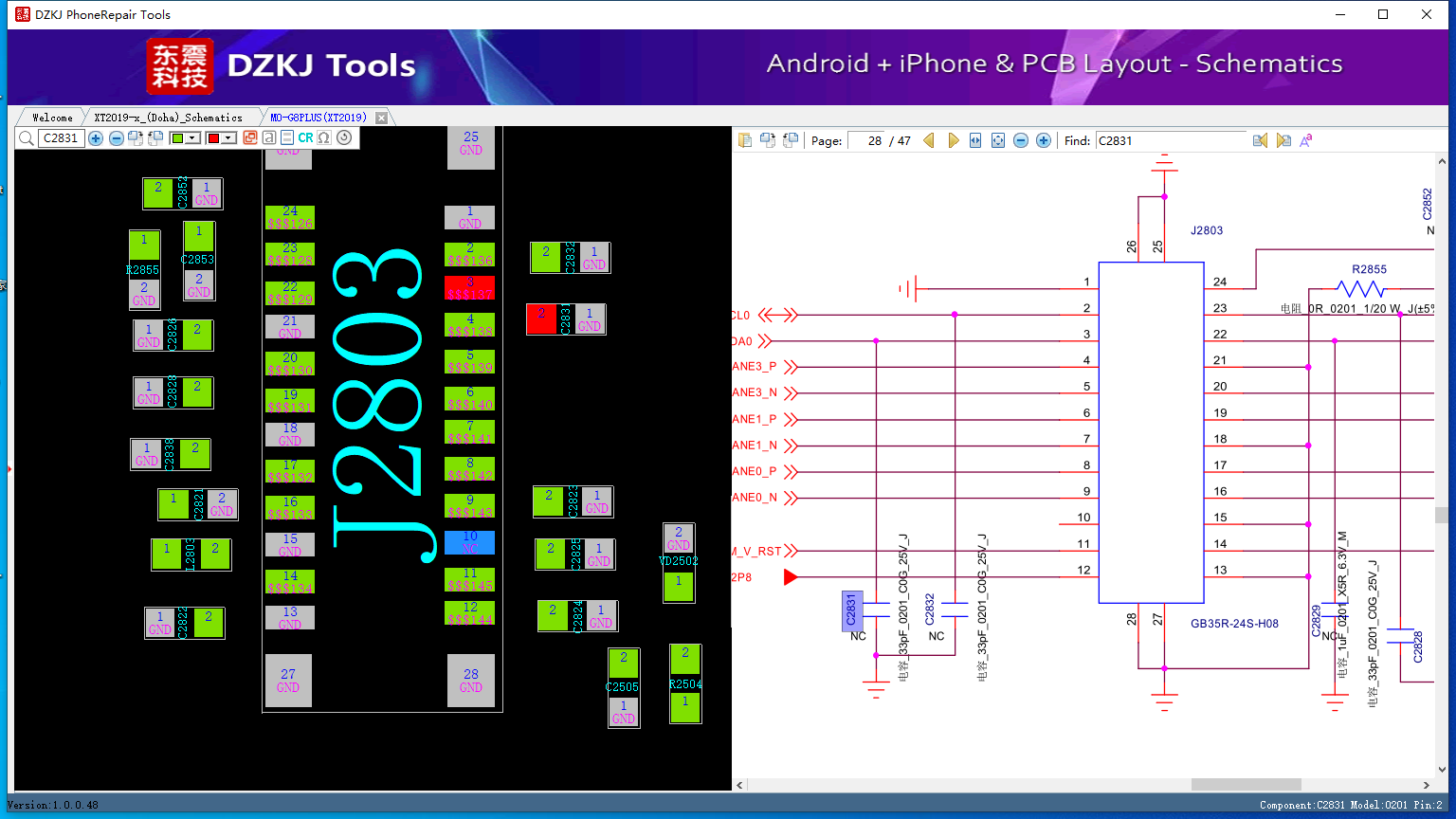Rotate the schematic page counterclockwise
The image size is (1456, 819).
[791, 140]
